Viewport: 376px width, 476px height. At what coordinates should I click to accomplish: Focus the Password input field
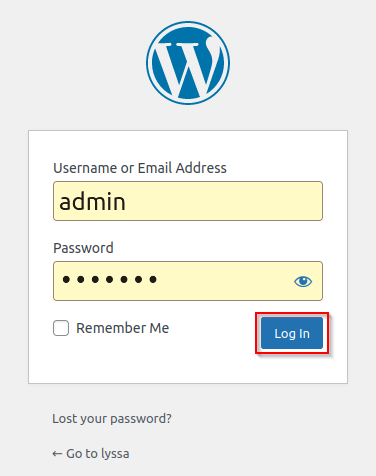point(188,281)
